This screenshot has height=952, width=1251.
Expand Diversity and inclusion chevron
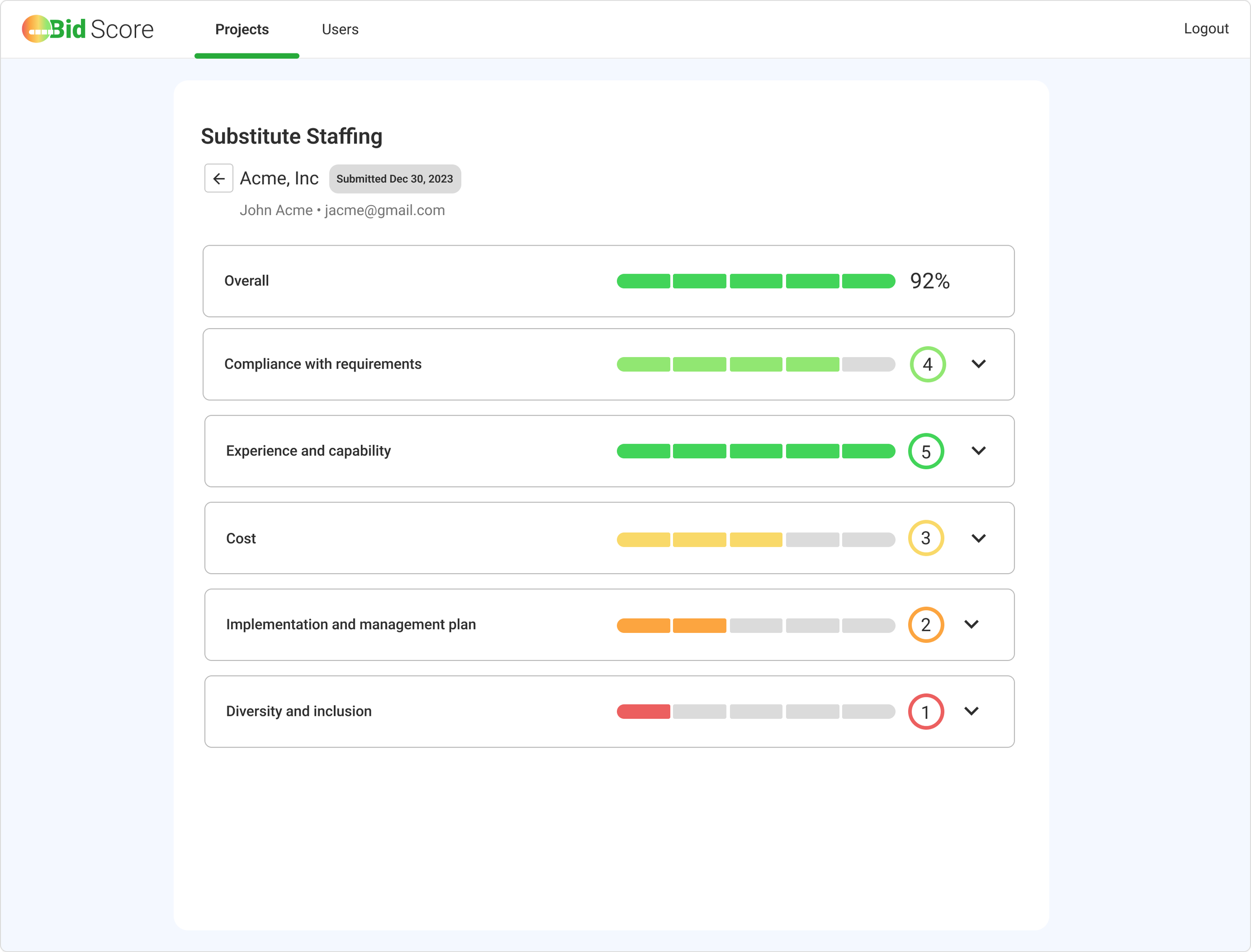click(972, 711)
